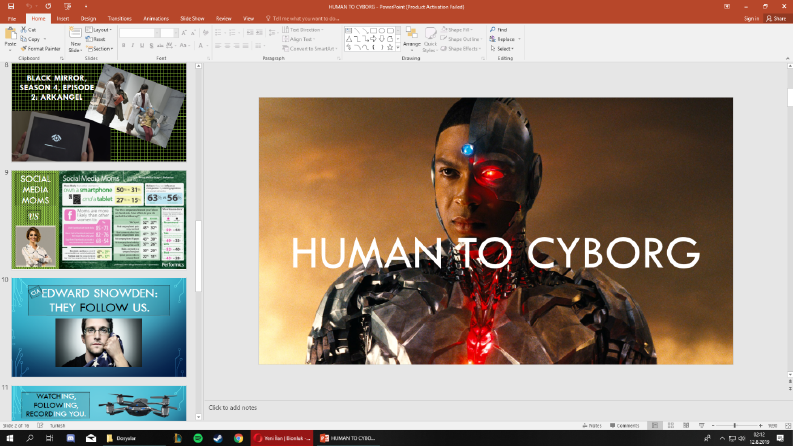Open Align Text dropdown
793x446 pixels.
click(x=299, y=39)
